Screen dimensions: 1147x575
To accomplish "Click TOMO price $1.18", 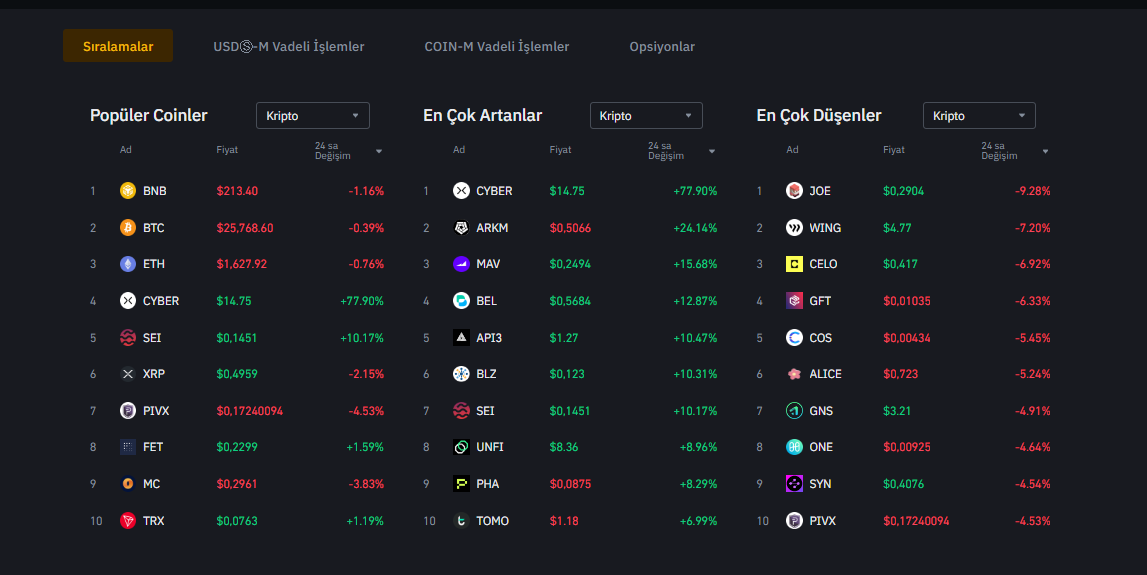I will pyautogui.click(x=563, y=521).
